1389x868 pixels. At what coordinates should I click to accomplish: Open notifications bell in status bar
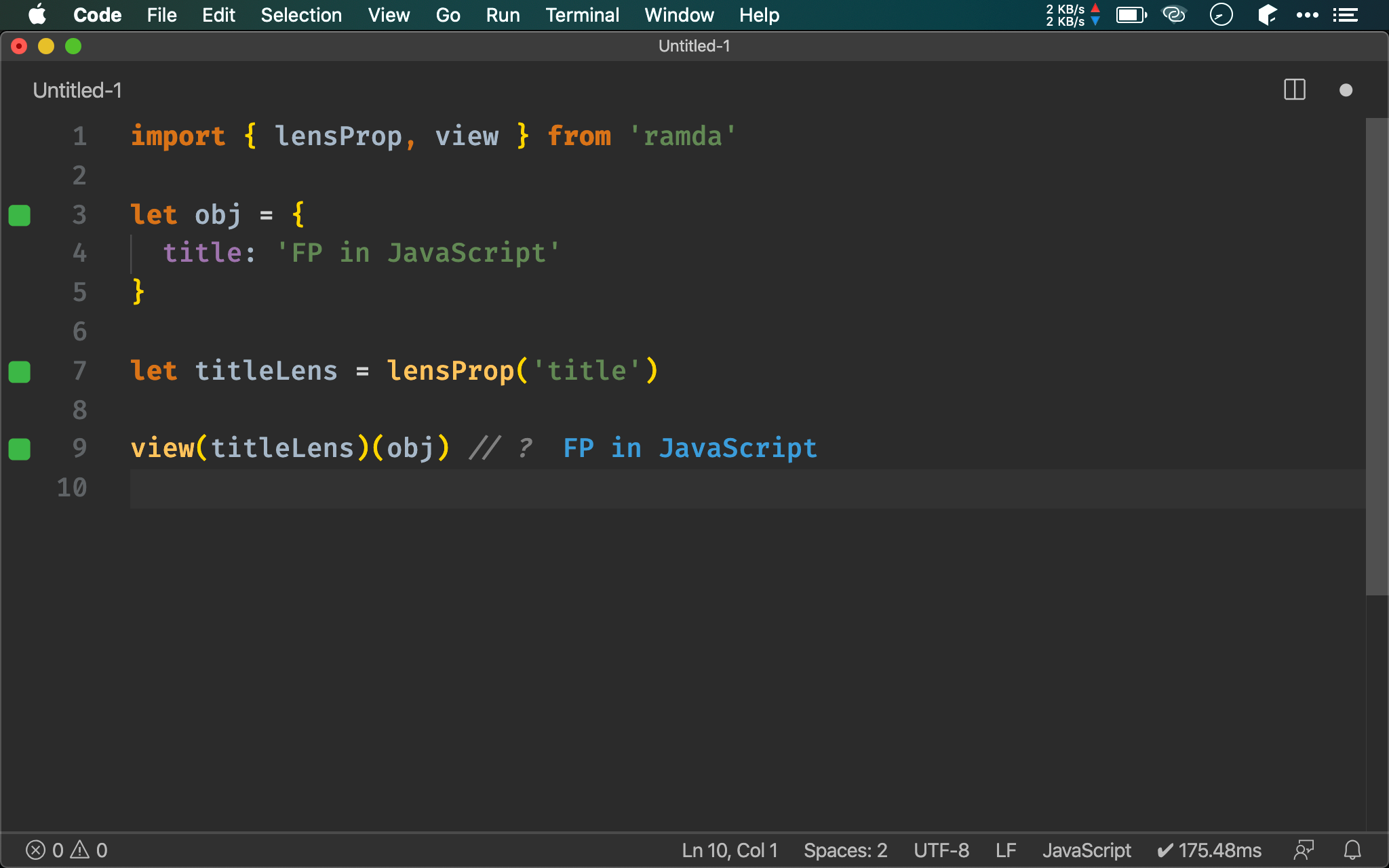1352,850
